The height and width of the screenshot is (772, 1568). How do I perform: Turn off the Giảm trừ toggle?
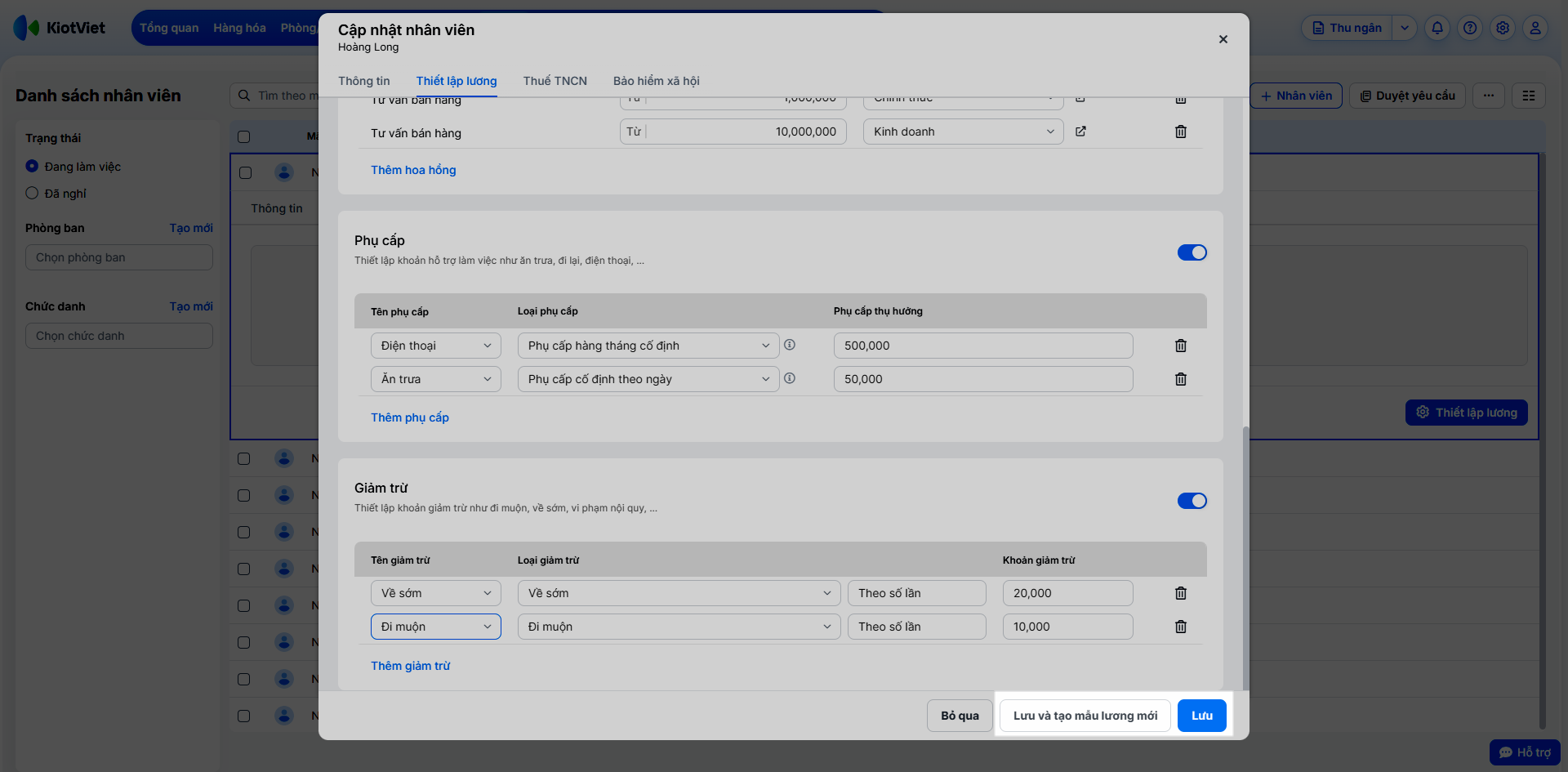[1192, 501]
